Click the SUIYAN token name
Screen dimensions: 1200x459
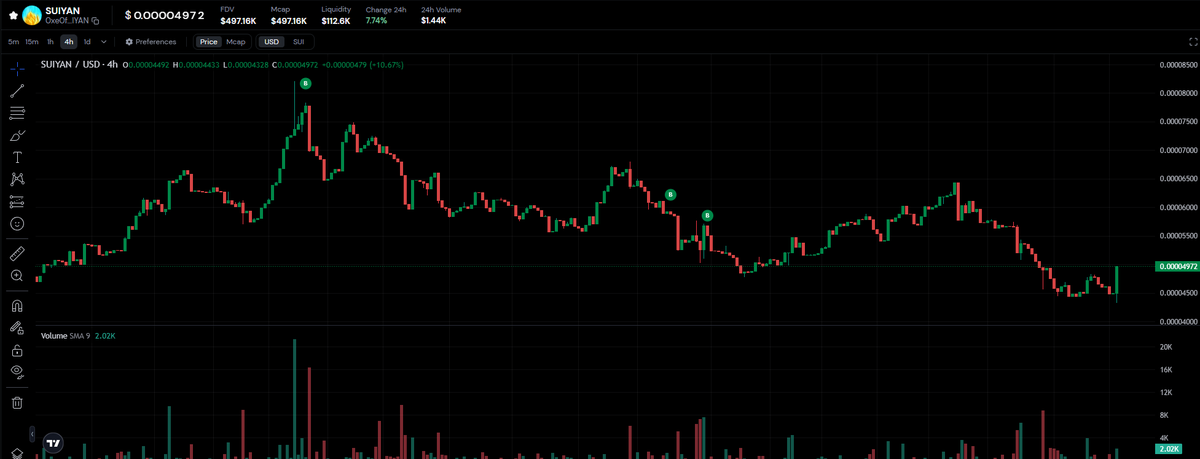[62, 10]
